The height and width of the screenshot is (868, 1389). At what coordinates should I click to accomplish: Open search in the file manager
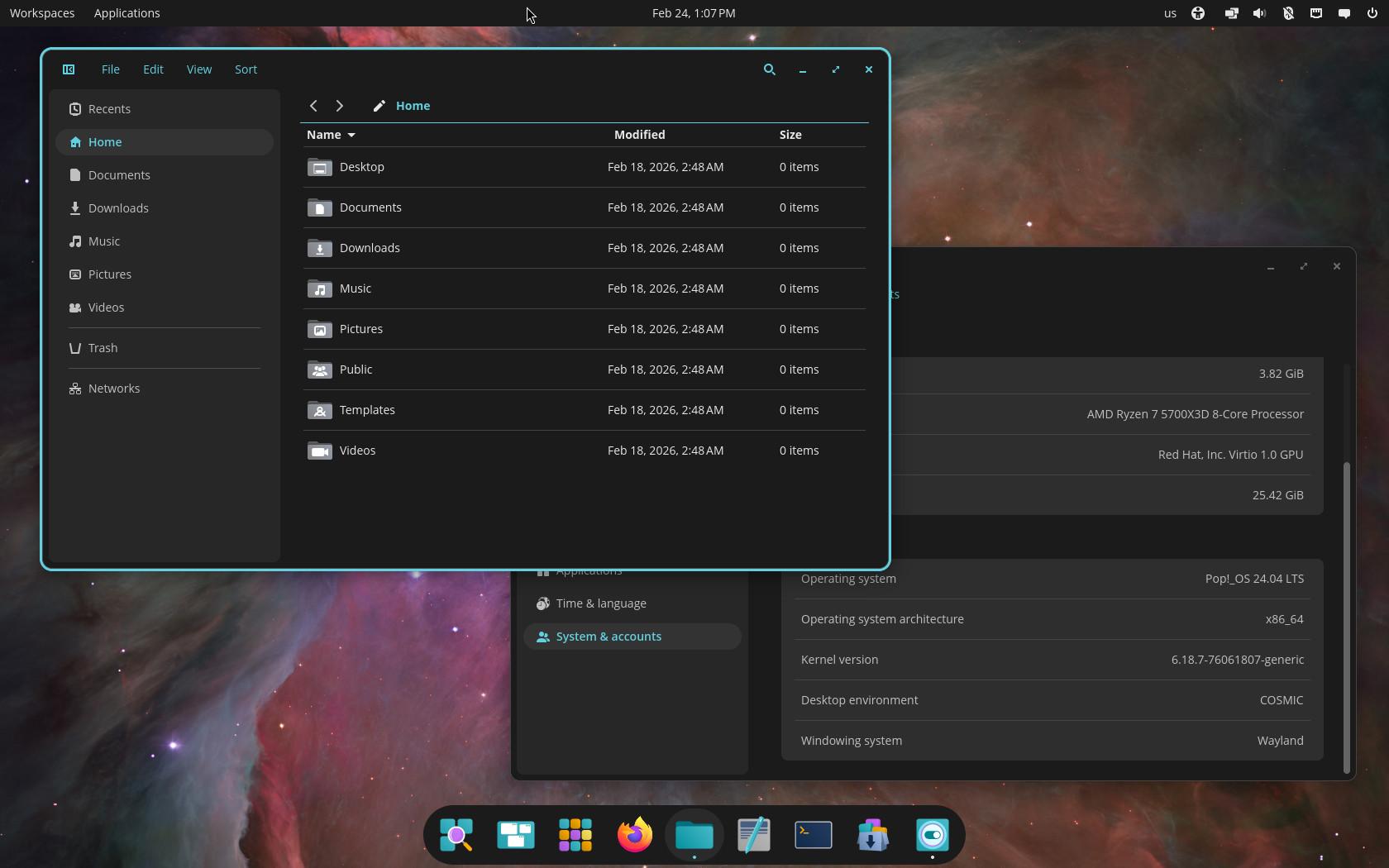(x=769, y=69)
